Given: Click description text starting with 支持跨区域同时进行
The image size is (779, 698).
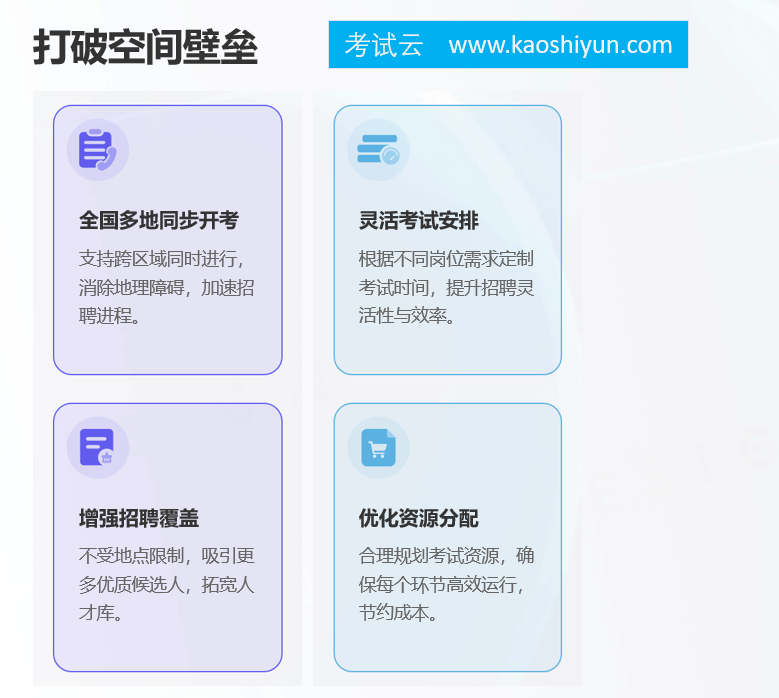Looking at the screenshot, I should point(167,287).
